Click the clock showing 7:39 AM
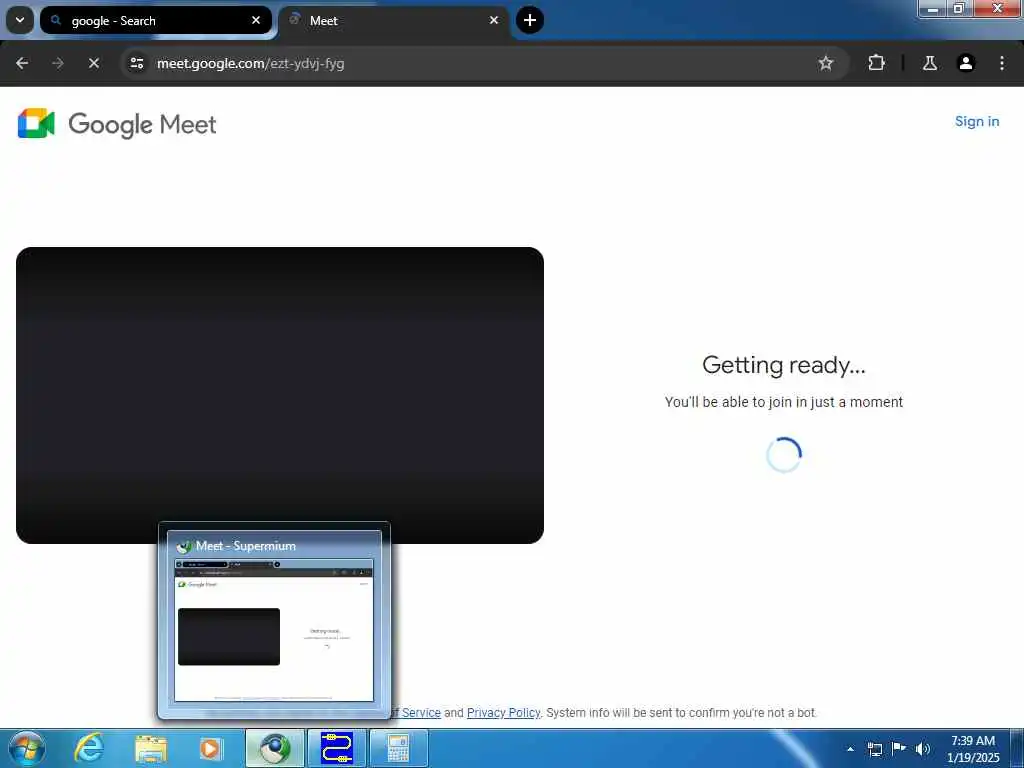Viewport: 1024px width, 768px height. pyautogui.click(x=973, y=749)
